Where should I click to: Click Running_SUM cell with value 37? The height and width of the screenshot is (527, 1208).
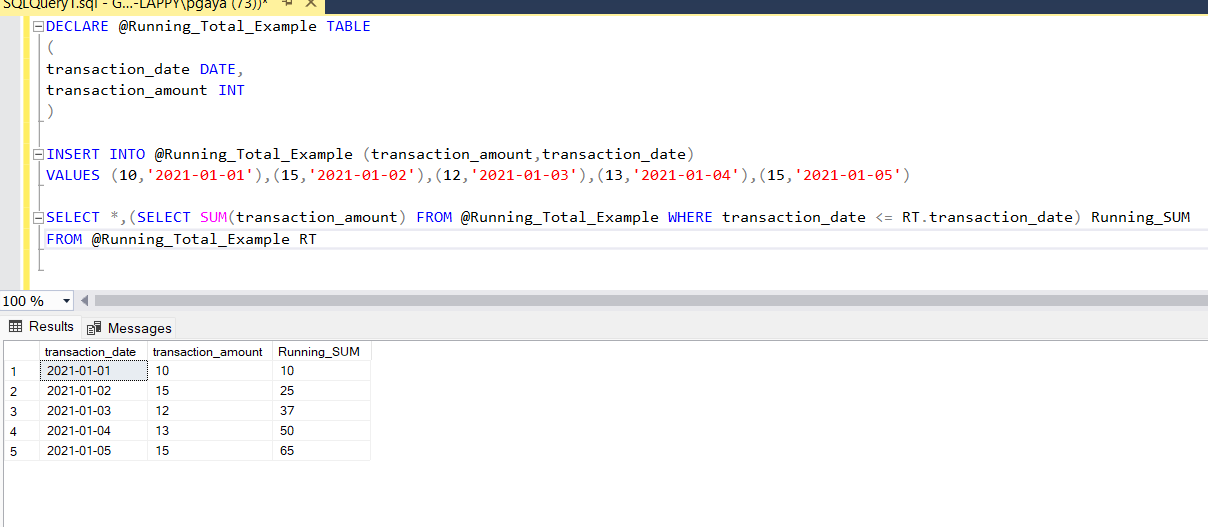pos(322,411)
